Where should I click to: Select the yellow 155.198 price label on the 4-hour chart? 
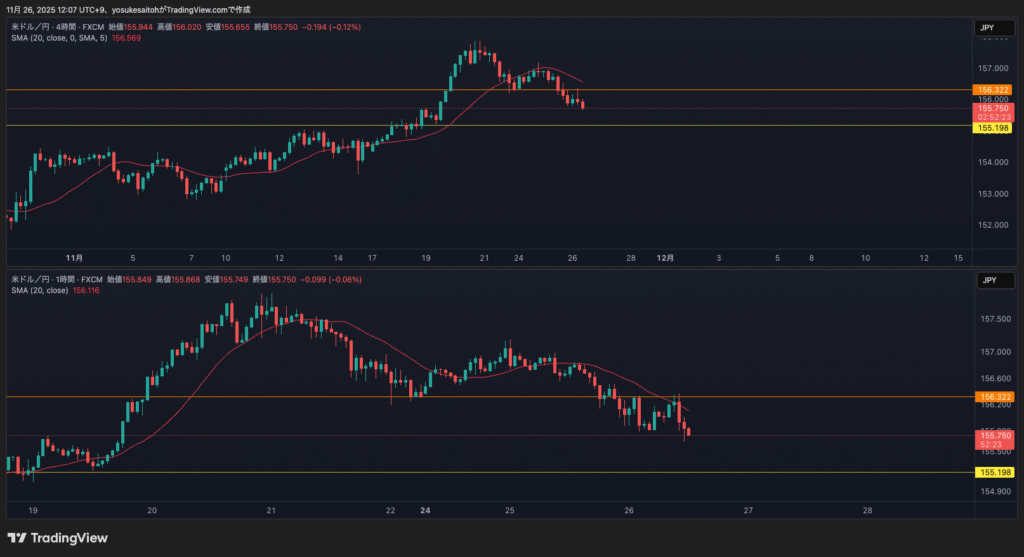tap(994, 128)
